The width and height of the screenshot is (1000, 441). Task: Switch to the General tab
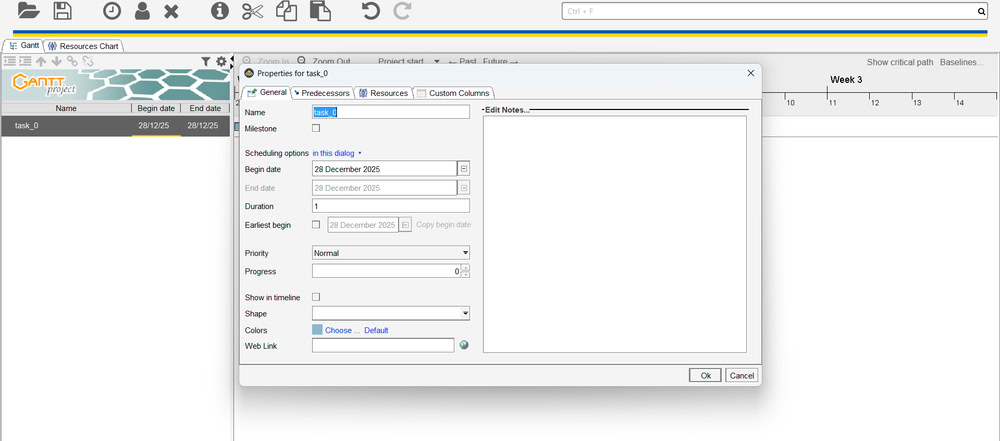[267, 93]
